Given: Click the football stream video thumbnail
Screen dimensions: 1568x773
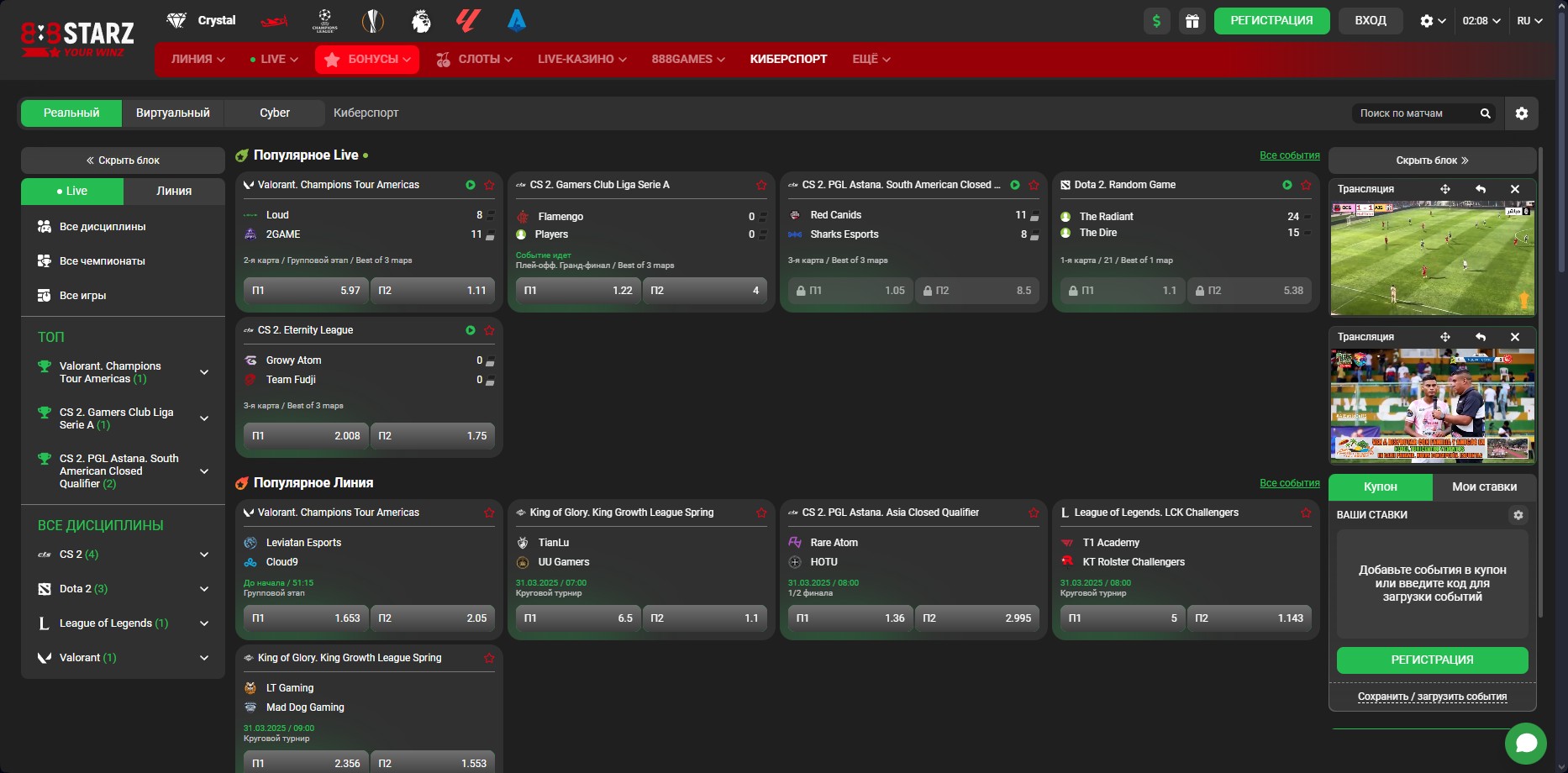Looking at the screenshot, I should pyautogui.click(x=1433, y=259).
